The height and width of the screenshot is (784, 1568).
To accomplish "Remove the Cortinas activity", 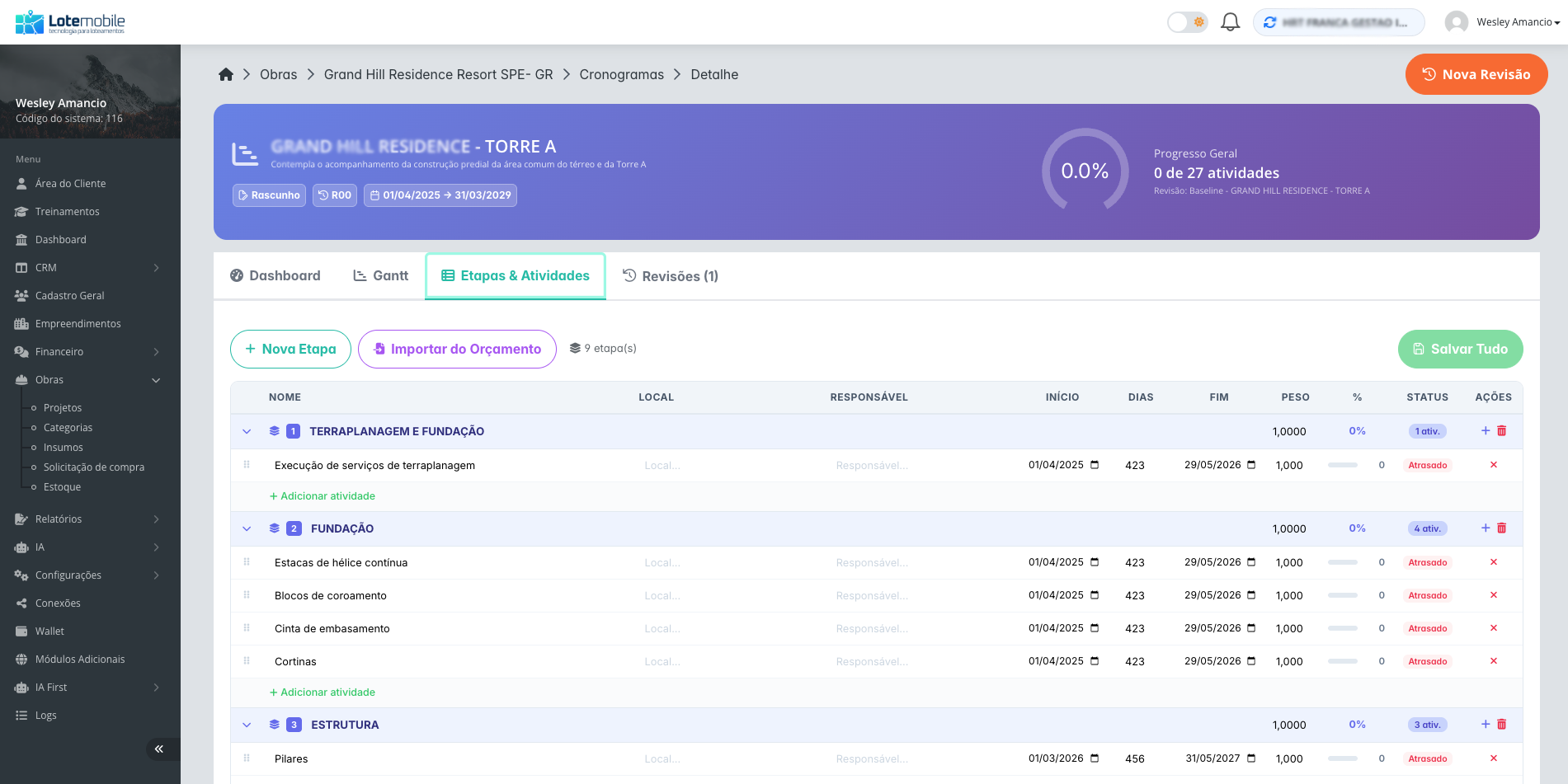I will [x=1494, y=661].
